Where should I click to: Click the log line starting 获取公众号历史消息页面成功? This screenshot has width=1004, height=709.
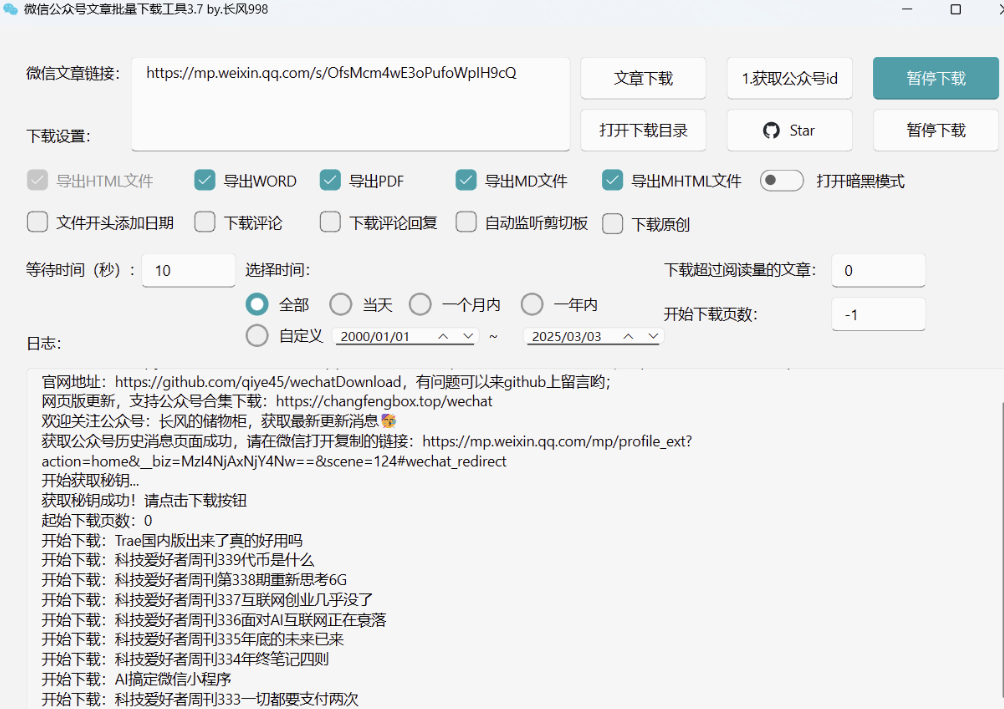click(x=367, y=441)
